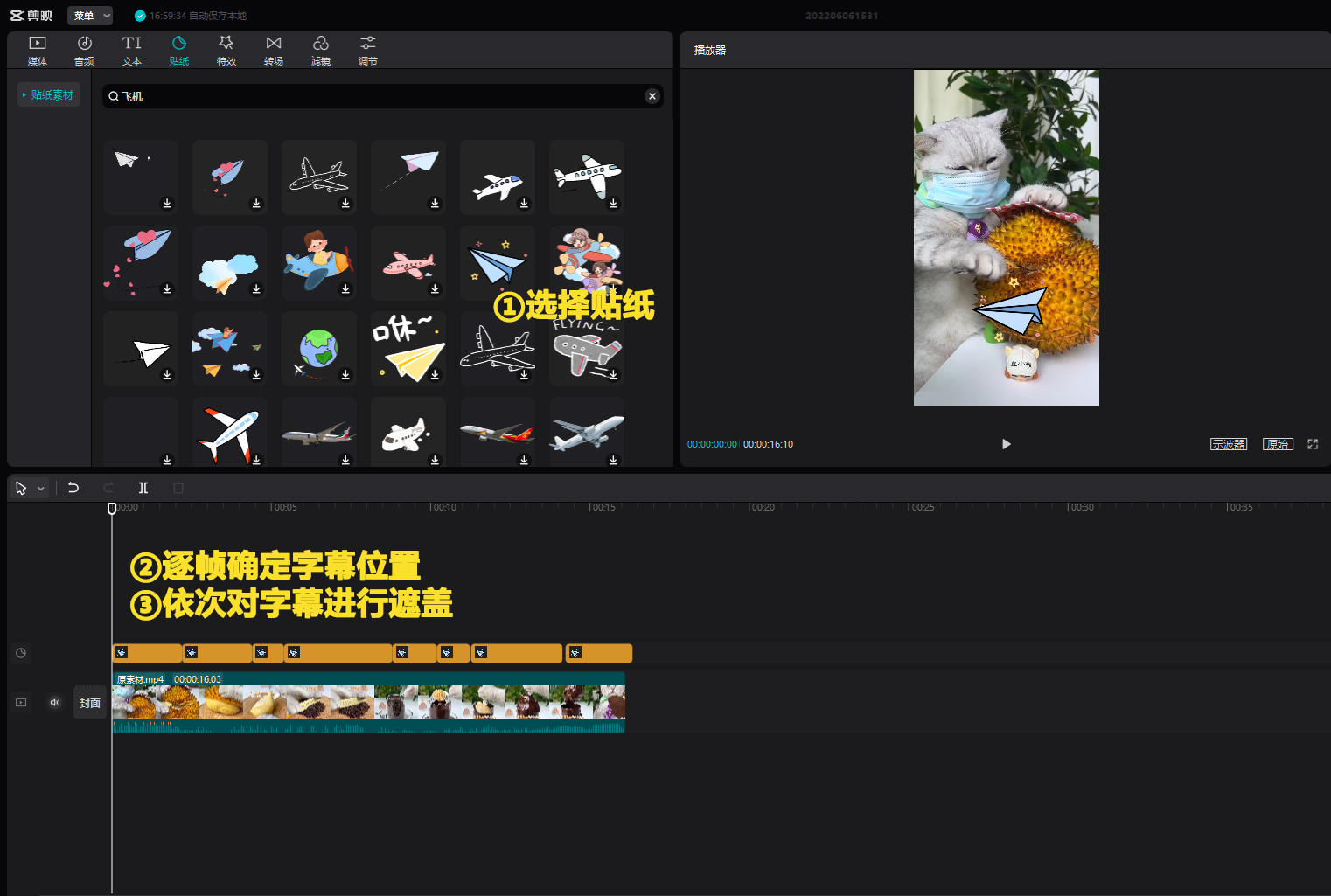
Task: Click the 贴纸素材 sticker material button
Action: [48, 94]
